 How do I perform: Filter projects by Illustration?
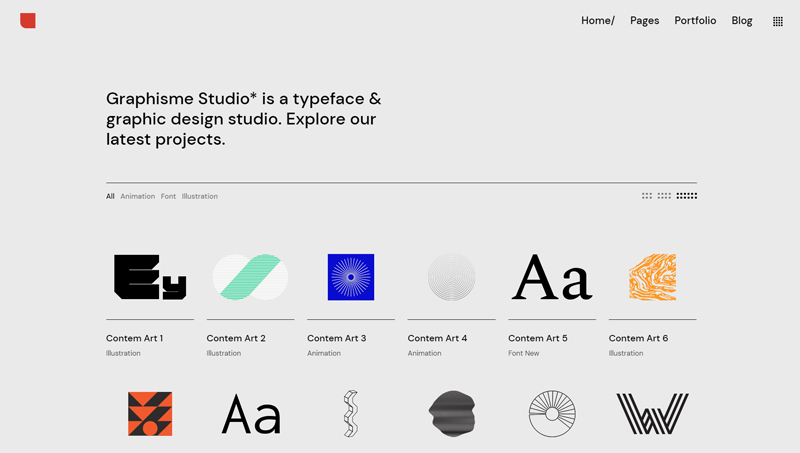200,197
